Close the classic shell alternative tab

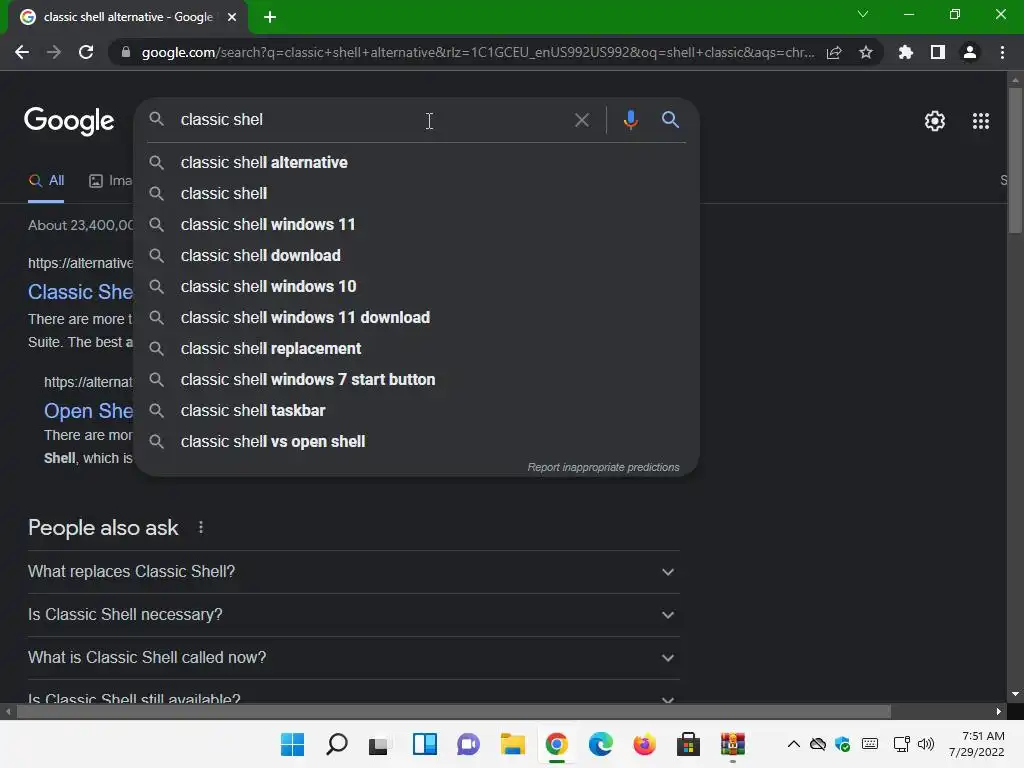[x=232, y=17]
